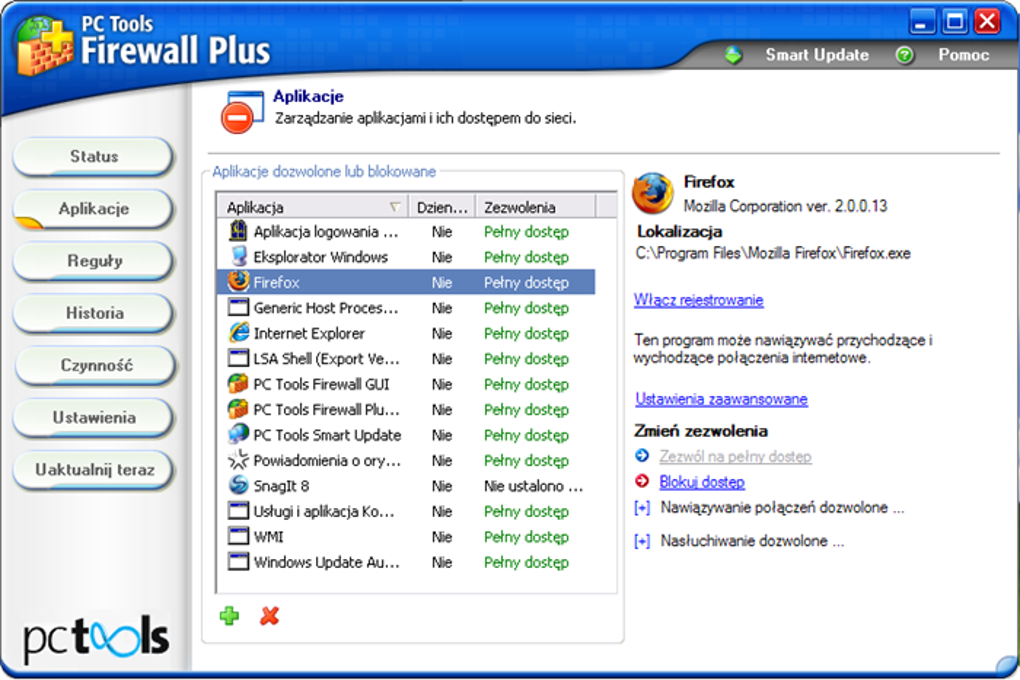
Task: Open the Ustawienia section
Action: pyautogui.click(x=94, y=417)
